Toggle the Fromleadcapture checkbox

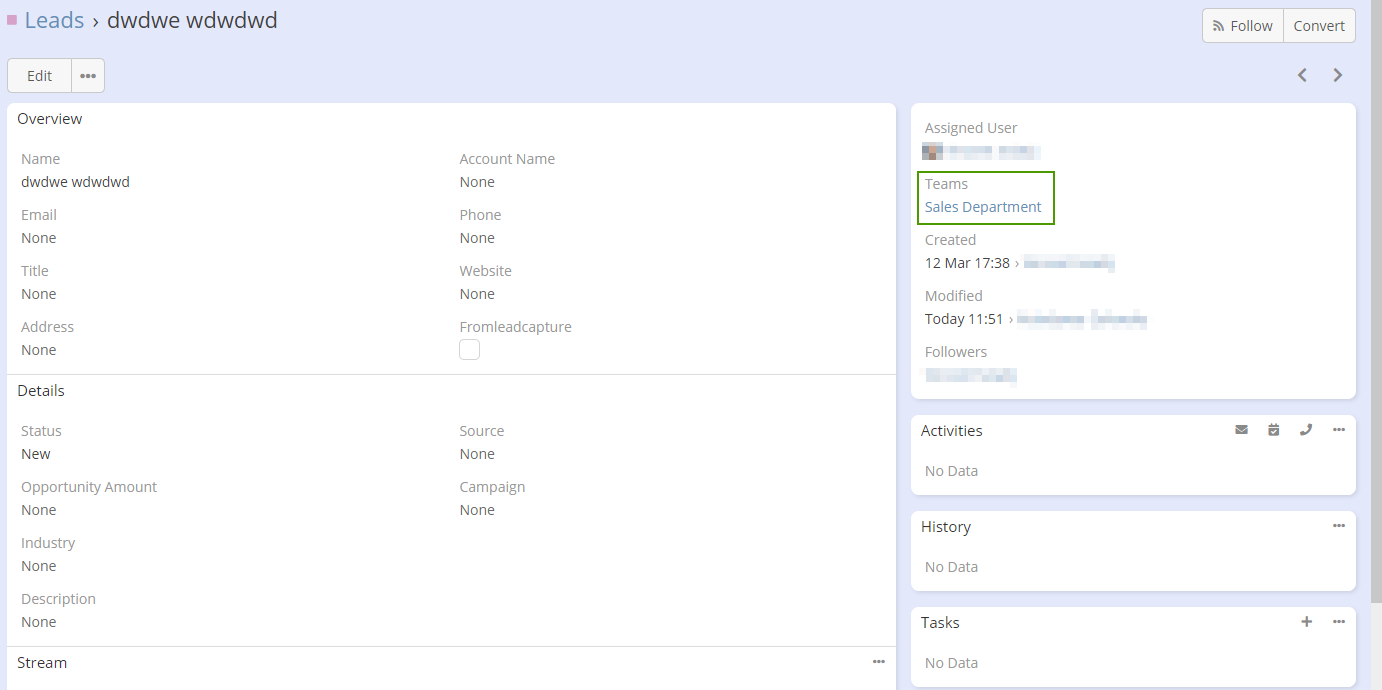469,350
